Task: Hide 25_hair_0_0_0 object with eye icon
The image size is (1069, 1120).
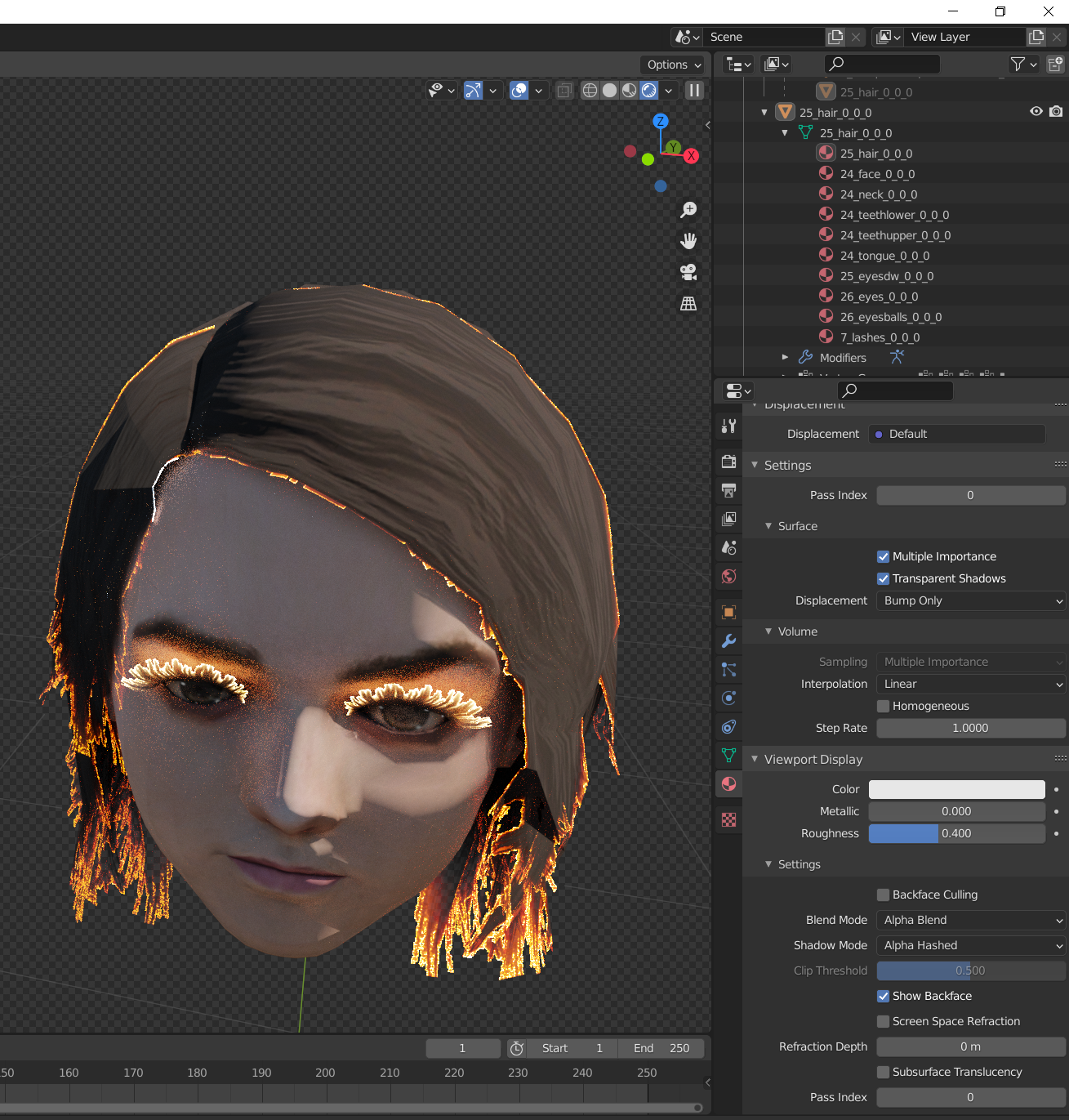Action: point(1036,112)
